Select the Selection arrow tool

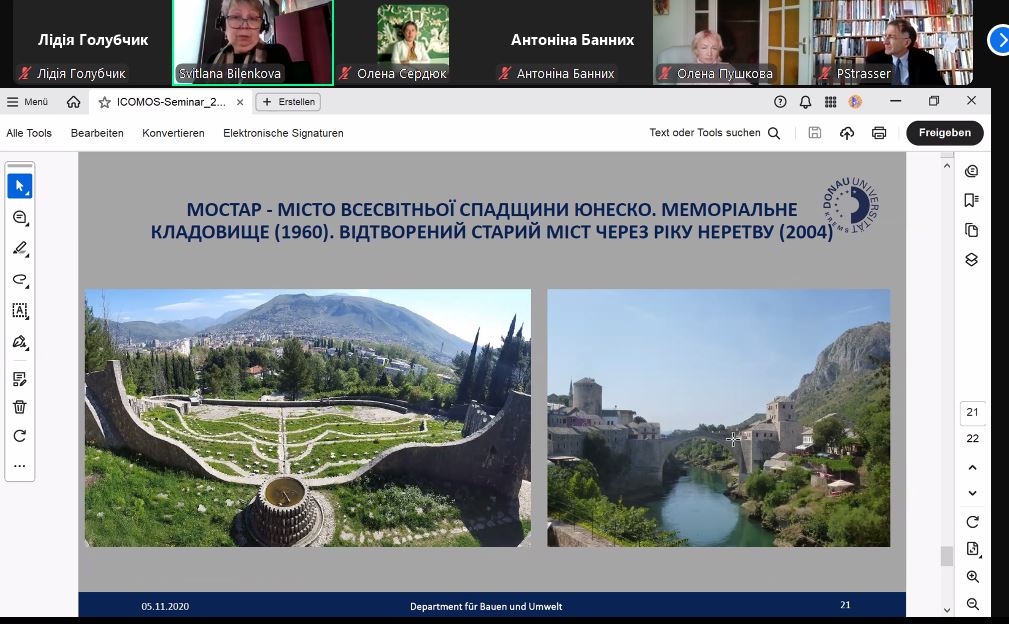(x=19, y=185)
